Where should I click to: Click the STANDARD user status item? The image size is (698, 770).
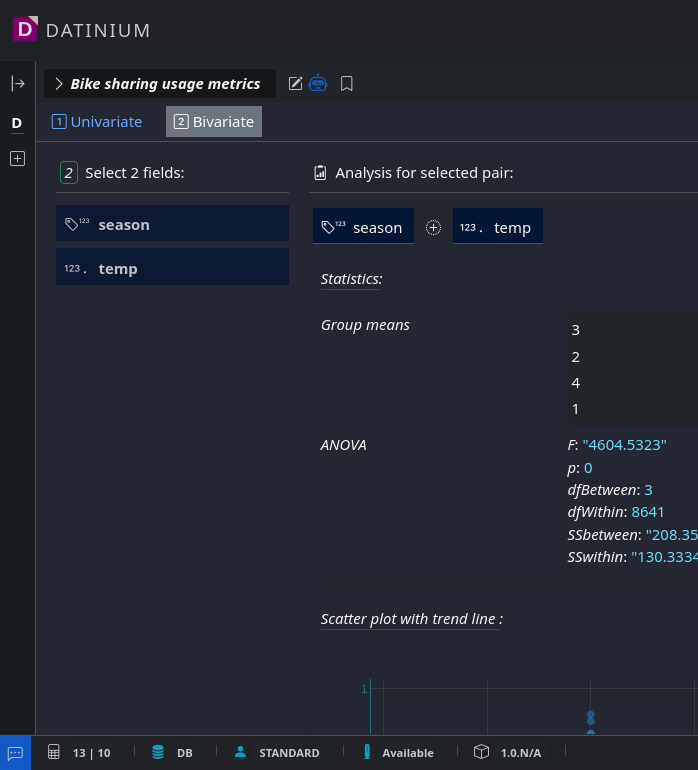coord(277,753)
